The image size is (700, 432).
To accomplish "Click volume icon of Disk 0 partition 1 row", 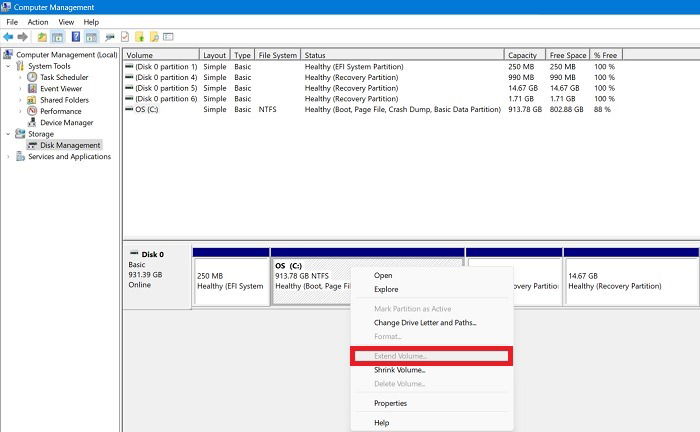I will [x=129, y=66].
